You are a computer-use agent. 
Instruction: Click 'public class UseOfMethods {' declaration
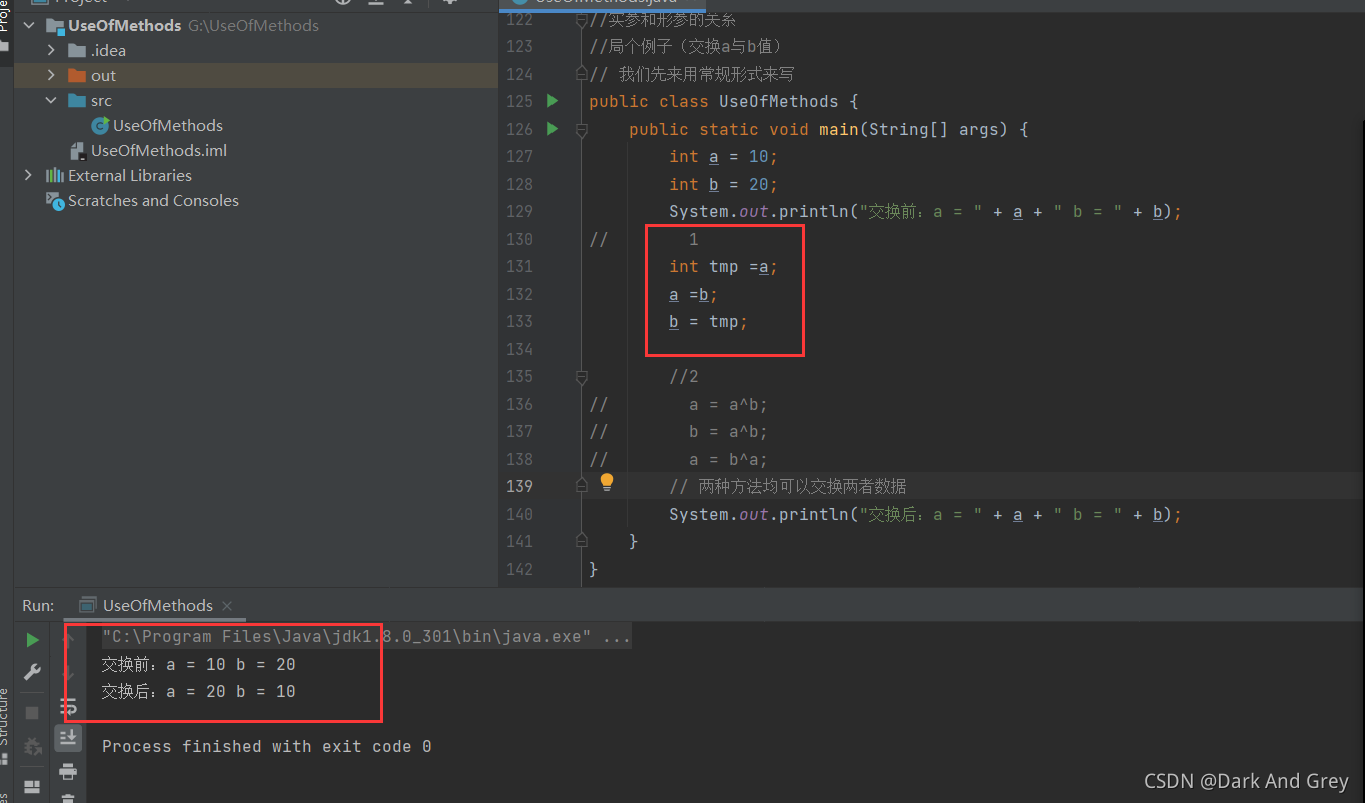723,101
